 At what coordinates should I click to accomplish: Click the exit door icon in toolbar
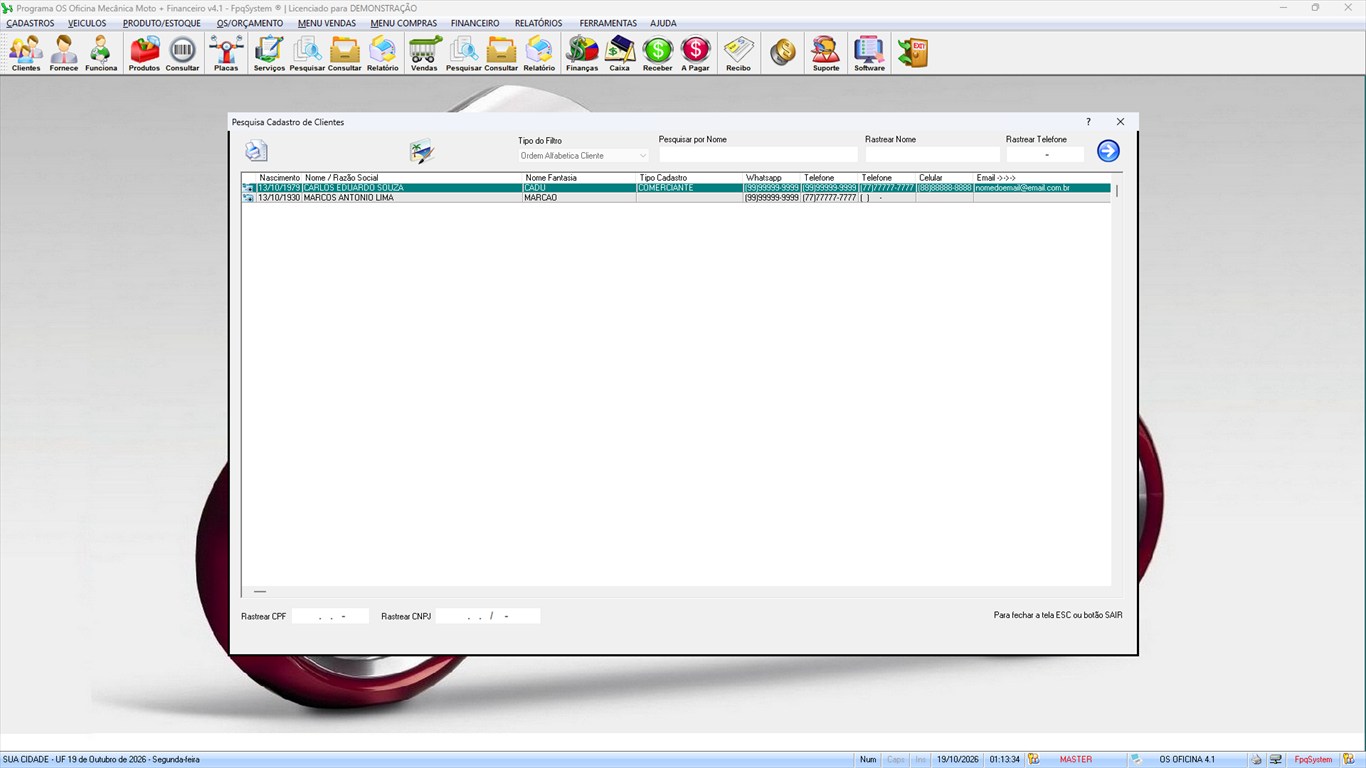(x=912, y=53)
